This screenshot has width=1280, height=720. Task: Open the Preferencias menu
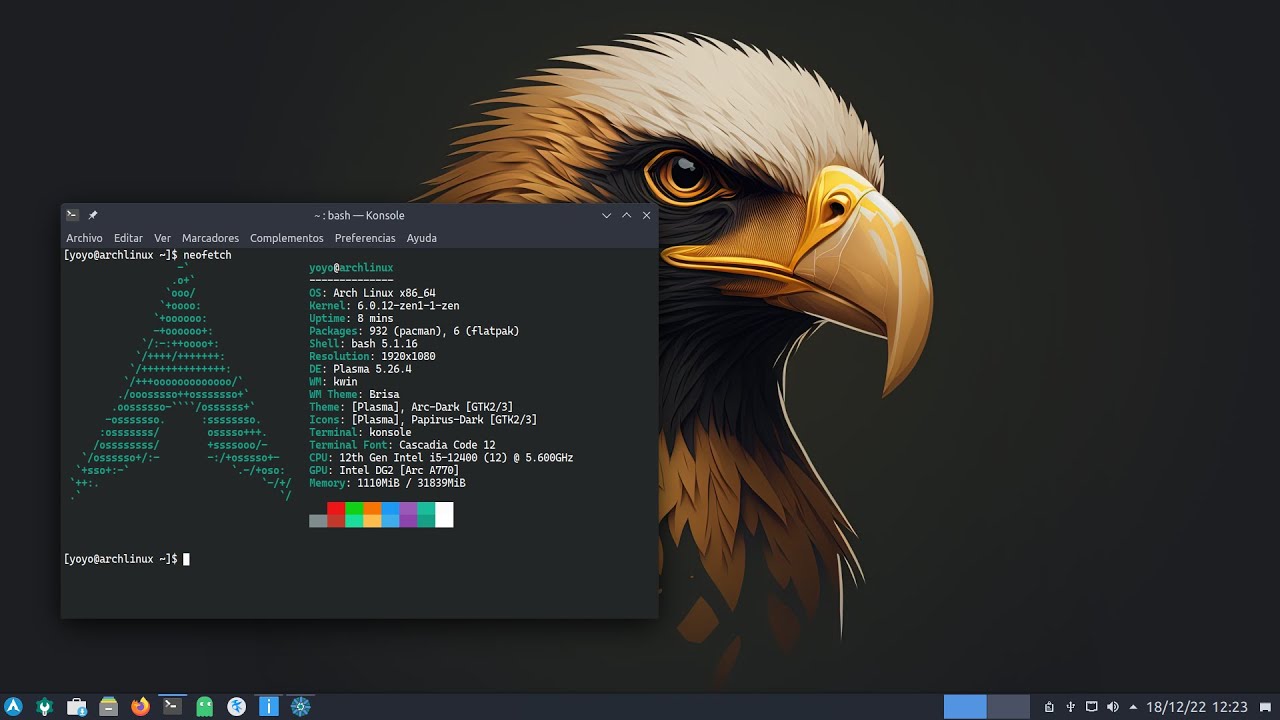click(365, 238)
